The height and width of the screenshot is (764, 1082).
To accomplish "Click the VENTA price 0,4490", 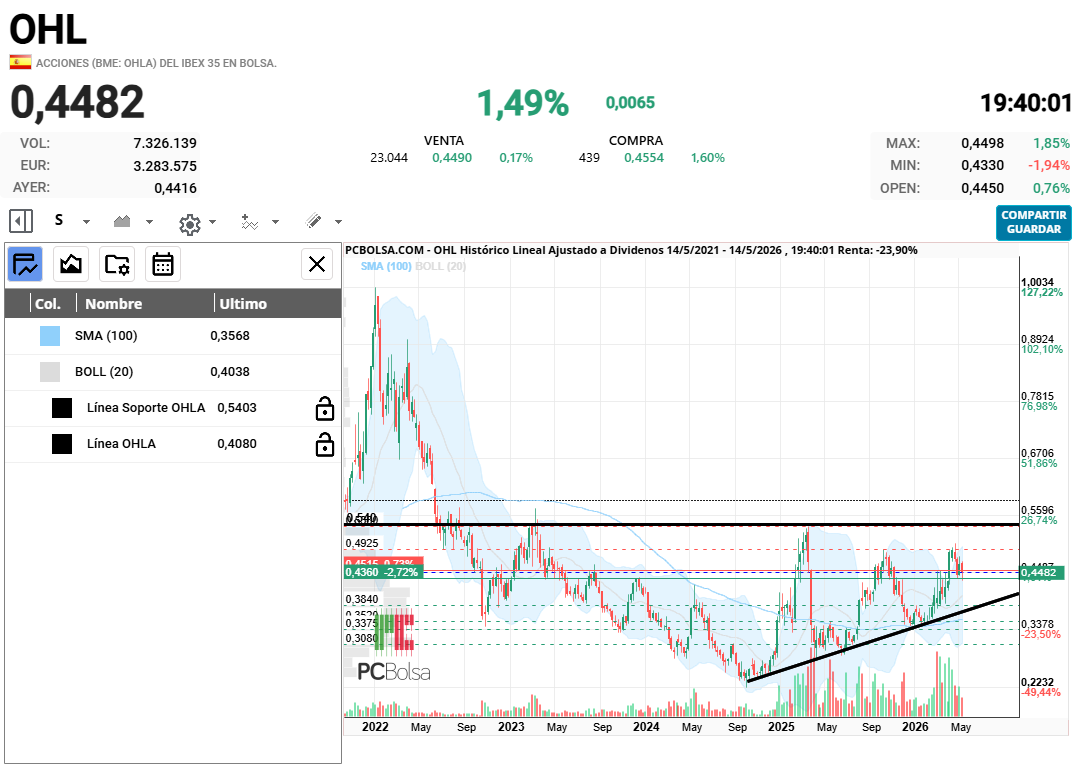I will (x=452, y=158).
